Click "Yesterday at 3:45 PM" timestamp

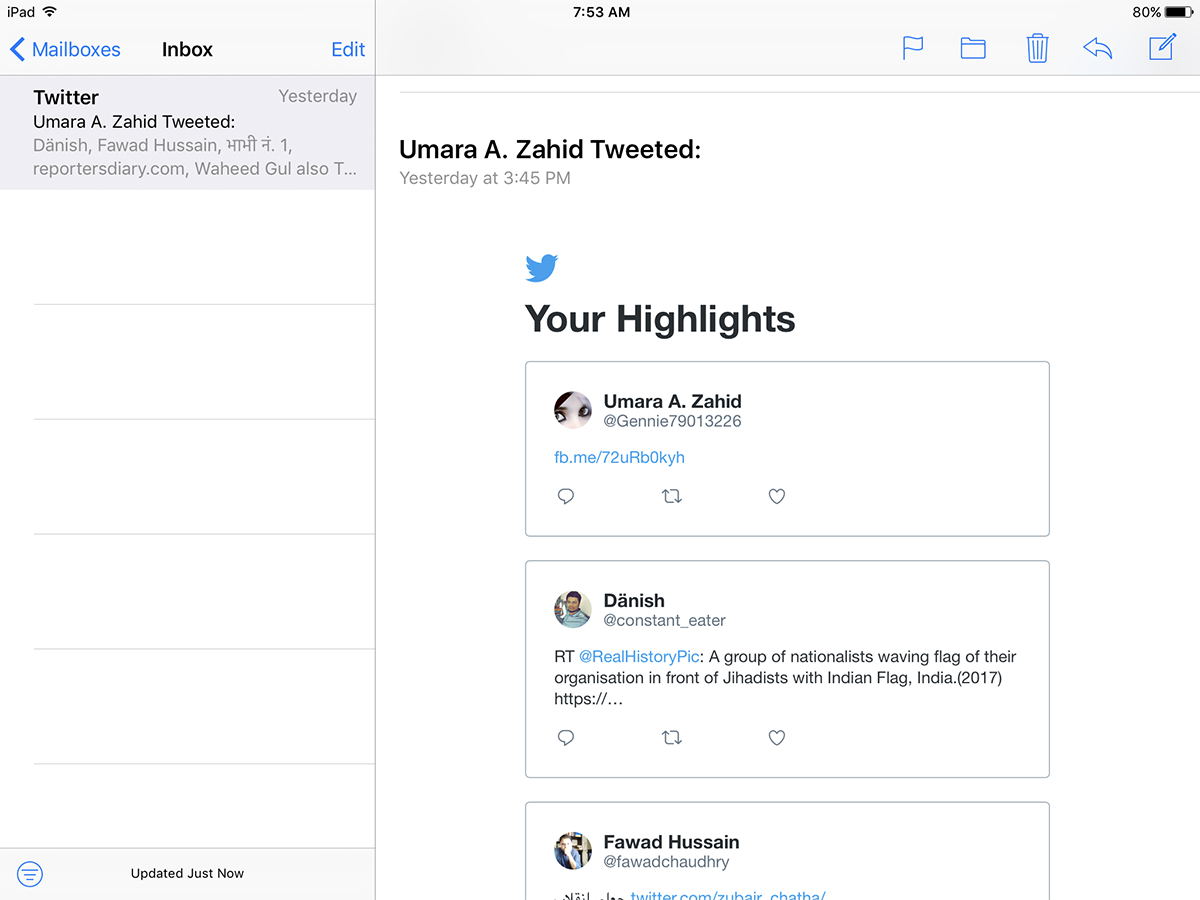coord(485,178)
